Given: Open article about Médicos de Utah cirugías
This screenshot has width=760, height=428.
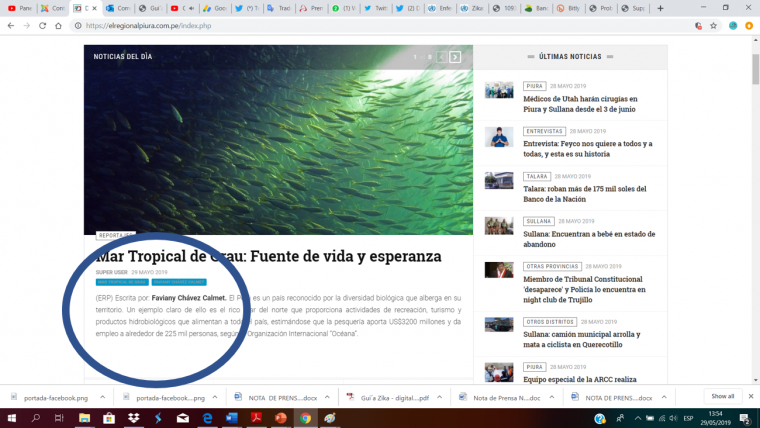Looking at the screenshot, I should [579, 104].
